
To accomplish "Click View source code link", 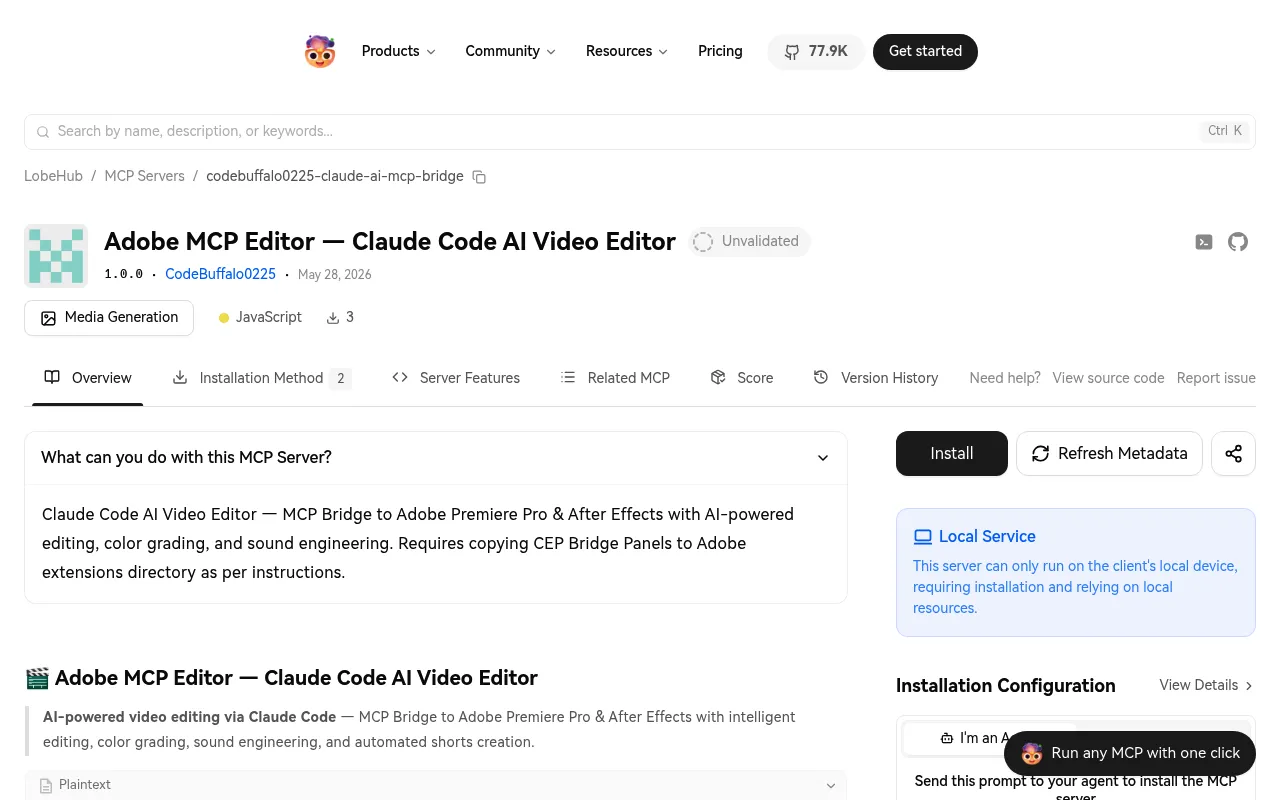I will tap(1108, 378).
